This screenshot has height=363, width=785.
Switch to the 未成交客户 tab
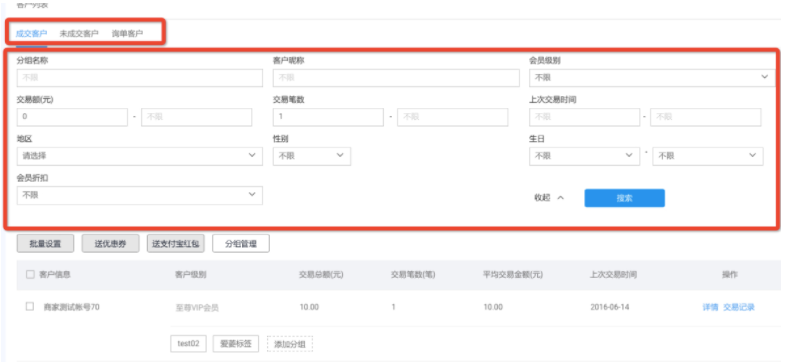coord(79,34)
